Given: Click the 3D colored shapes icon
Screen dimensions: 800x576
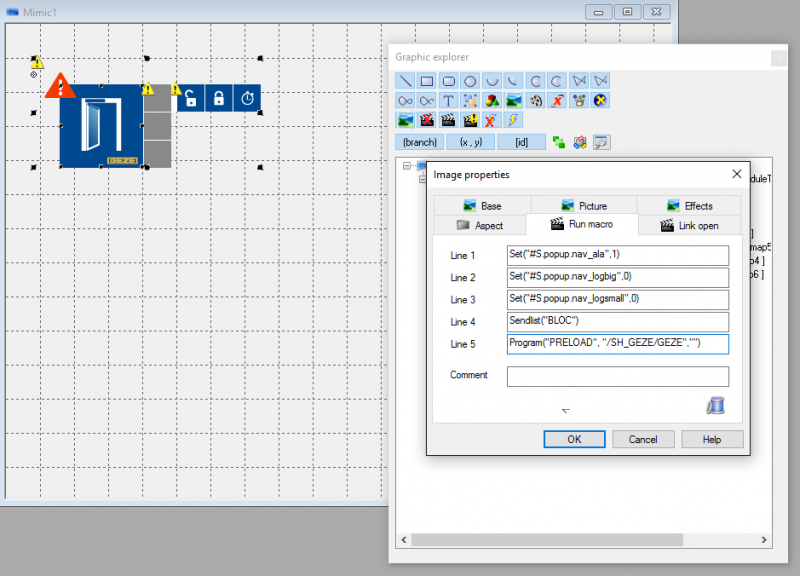Looking at the screenshot, I should pyautogui.click(x=492, y=101).
